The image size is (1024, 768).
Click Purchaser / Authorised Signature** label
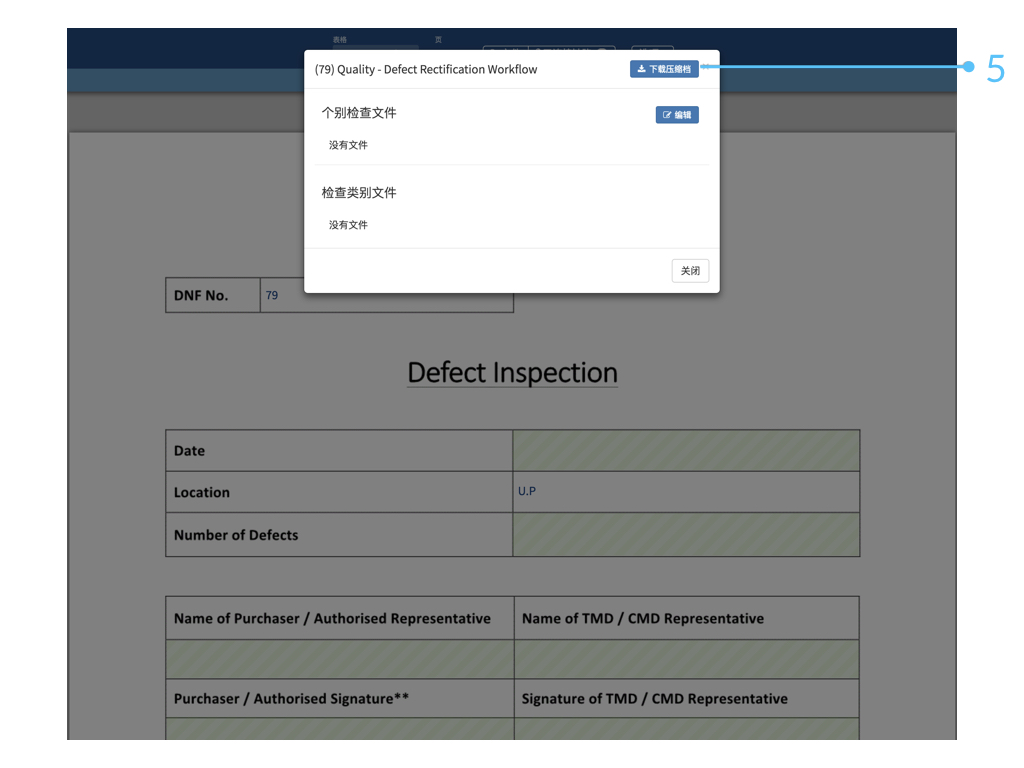[x=291, y=699]
